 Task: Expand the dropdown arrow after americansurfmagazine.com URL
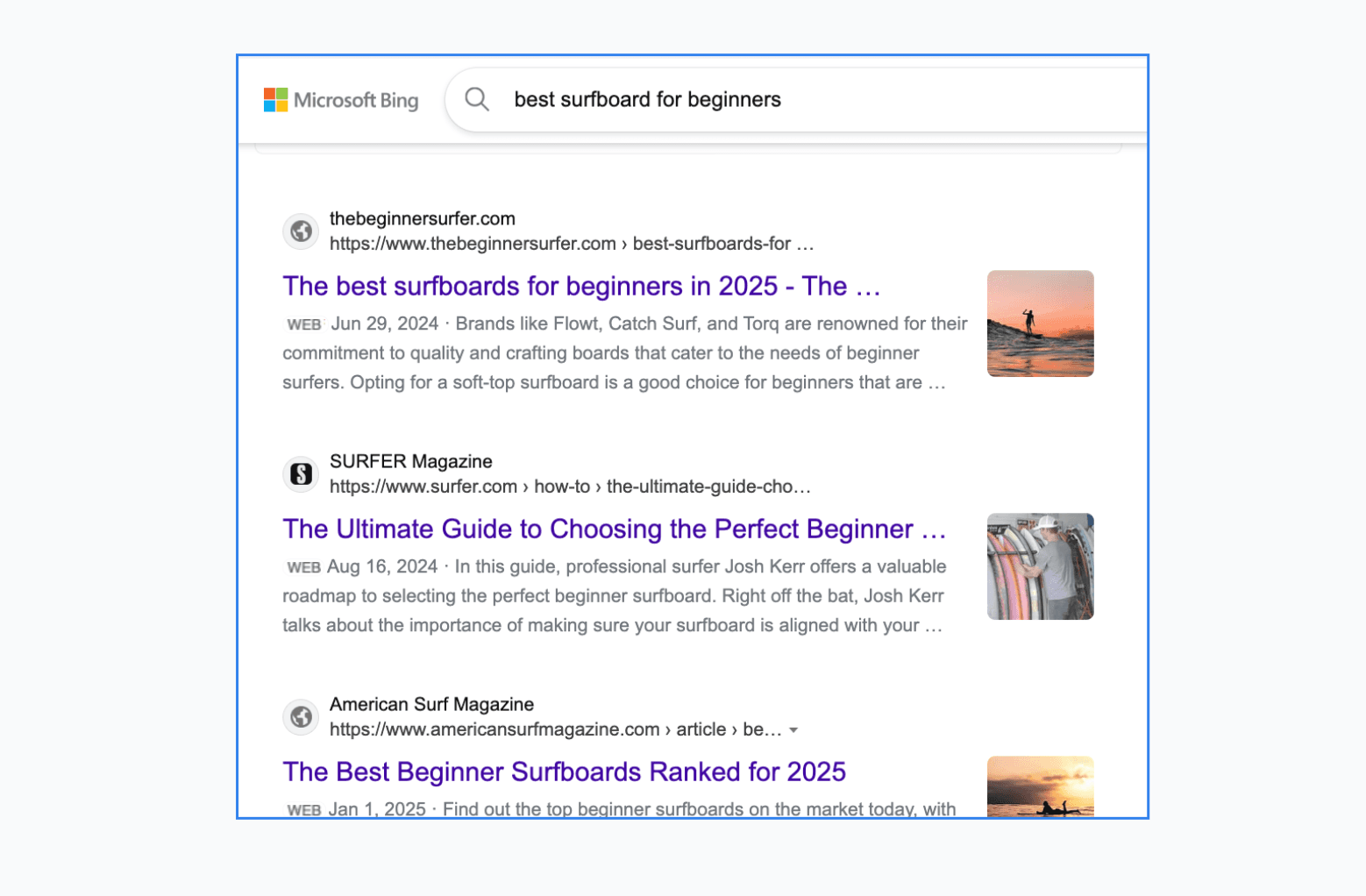[x=793, y=730]
